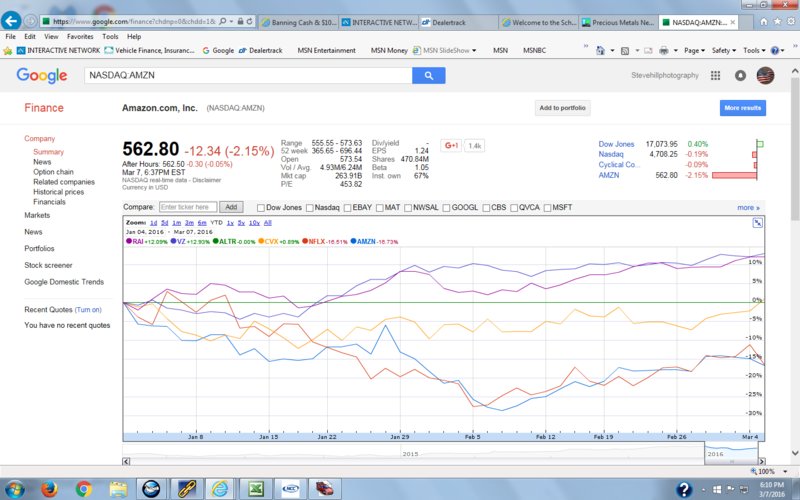Screen dimensions: 800x500
Task: Check the MAT compare checkbox
Action: [x=380, y=208]
